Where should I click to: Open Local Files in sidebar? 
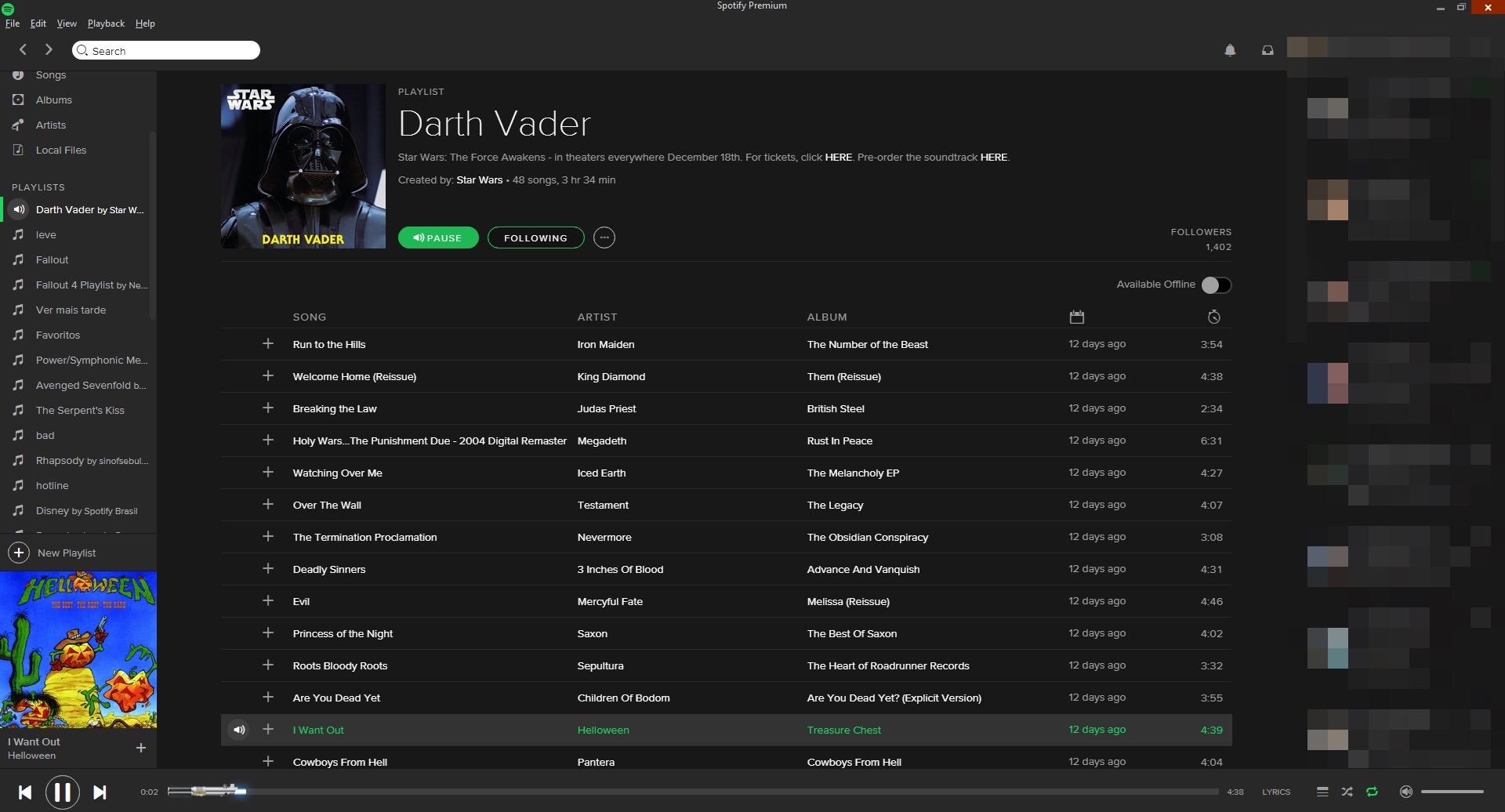click(x=60, y=150)
